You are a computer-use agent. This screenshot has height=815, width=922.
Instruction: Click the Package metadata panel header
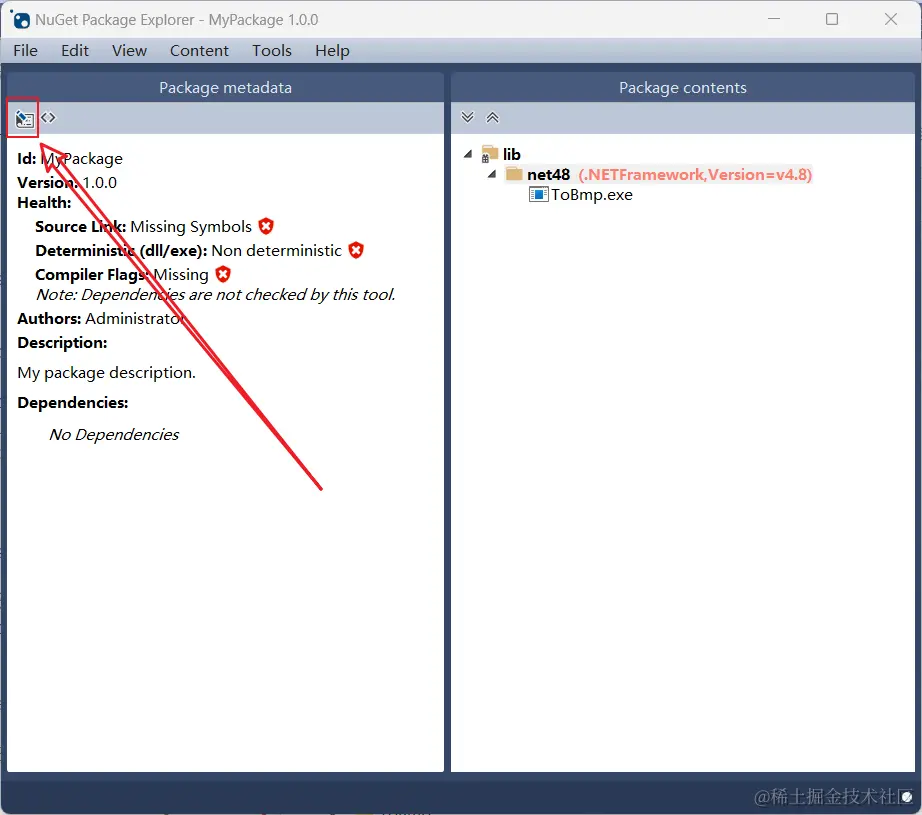click(x=225, y=88)
